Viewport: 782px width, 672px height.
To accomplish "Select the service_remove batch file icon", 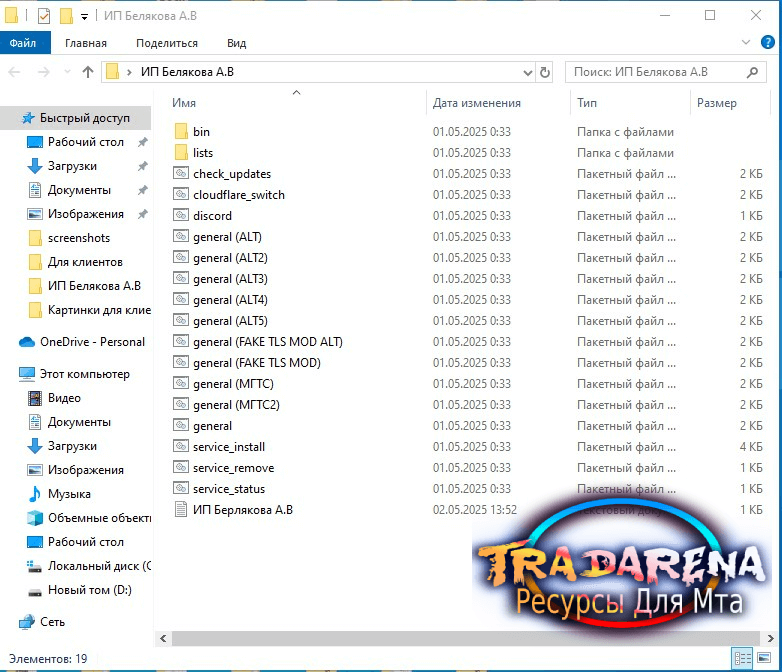I will 181,467.
